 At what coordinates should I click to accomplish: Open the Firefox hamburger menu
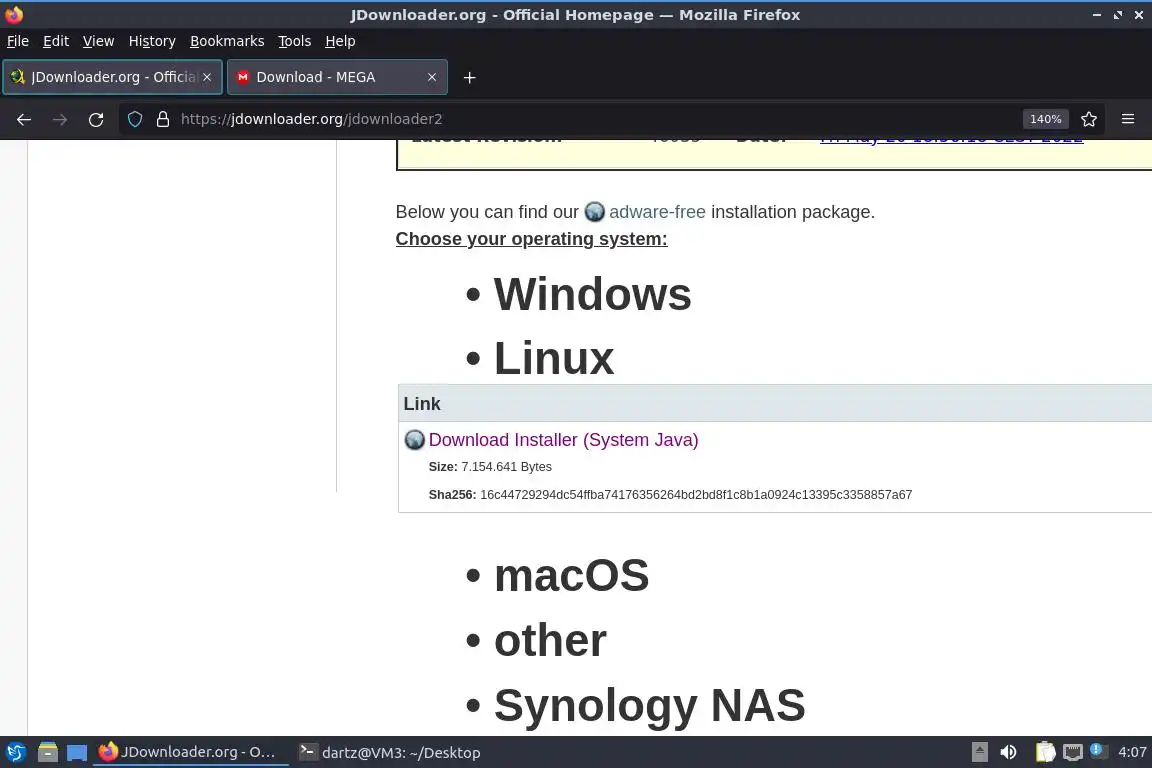[1128, 119]
